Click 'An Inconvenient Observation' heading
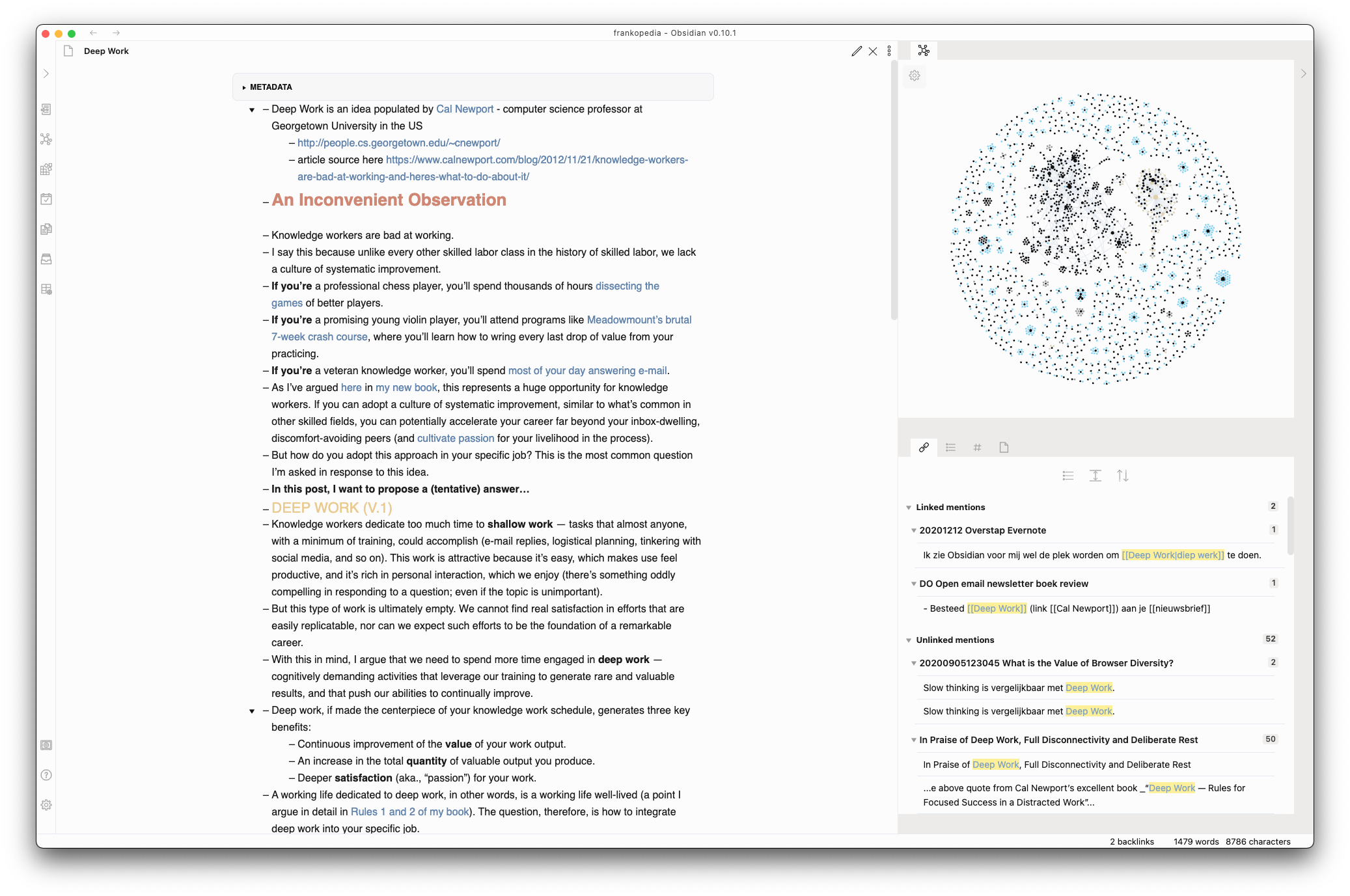 389,200
